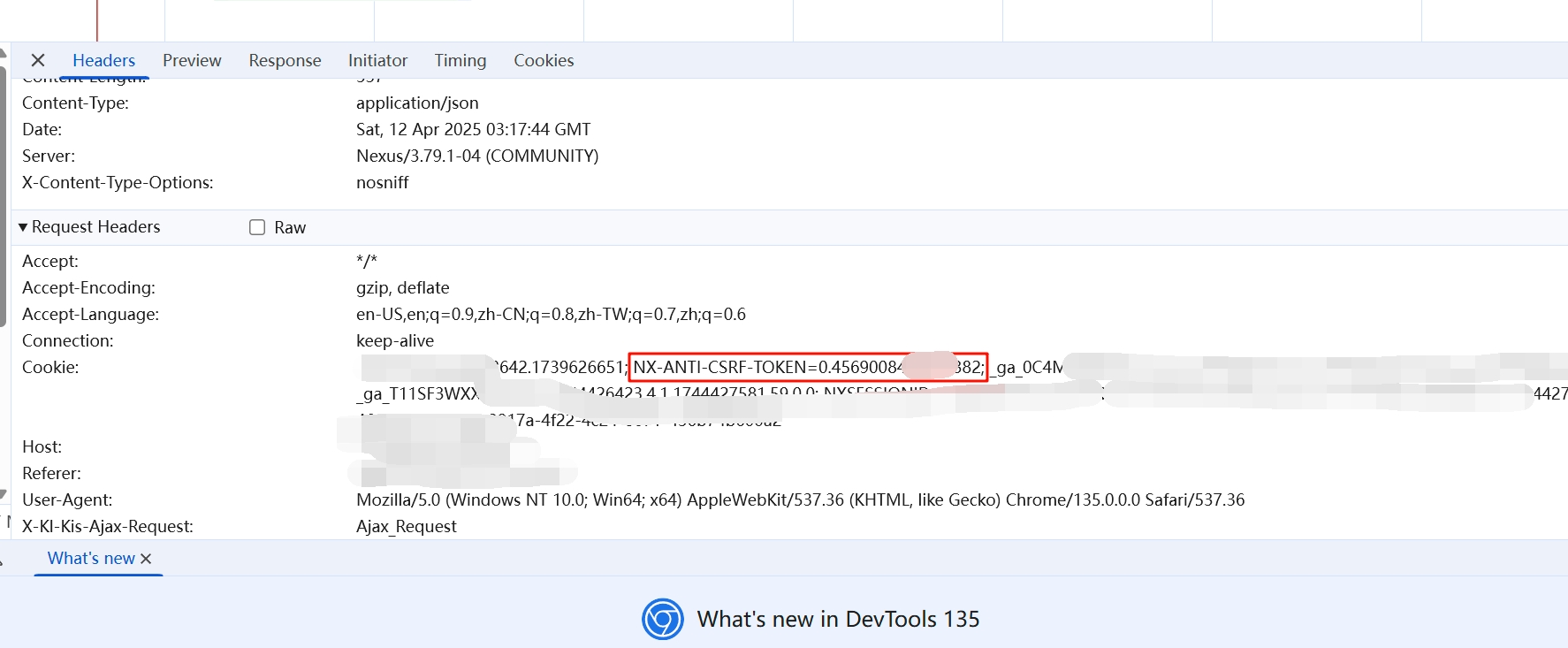Click the DevTools logo icon
Image resolution: width=1568 pixels, height=648 pixels.
pyautogui.click(x=662, y=619)
